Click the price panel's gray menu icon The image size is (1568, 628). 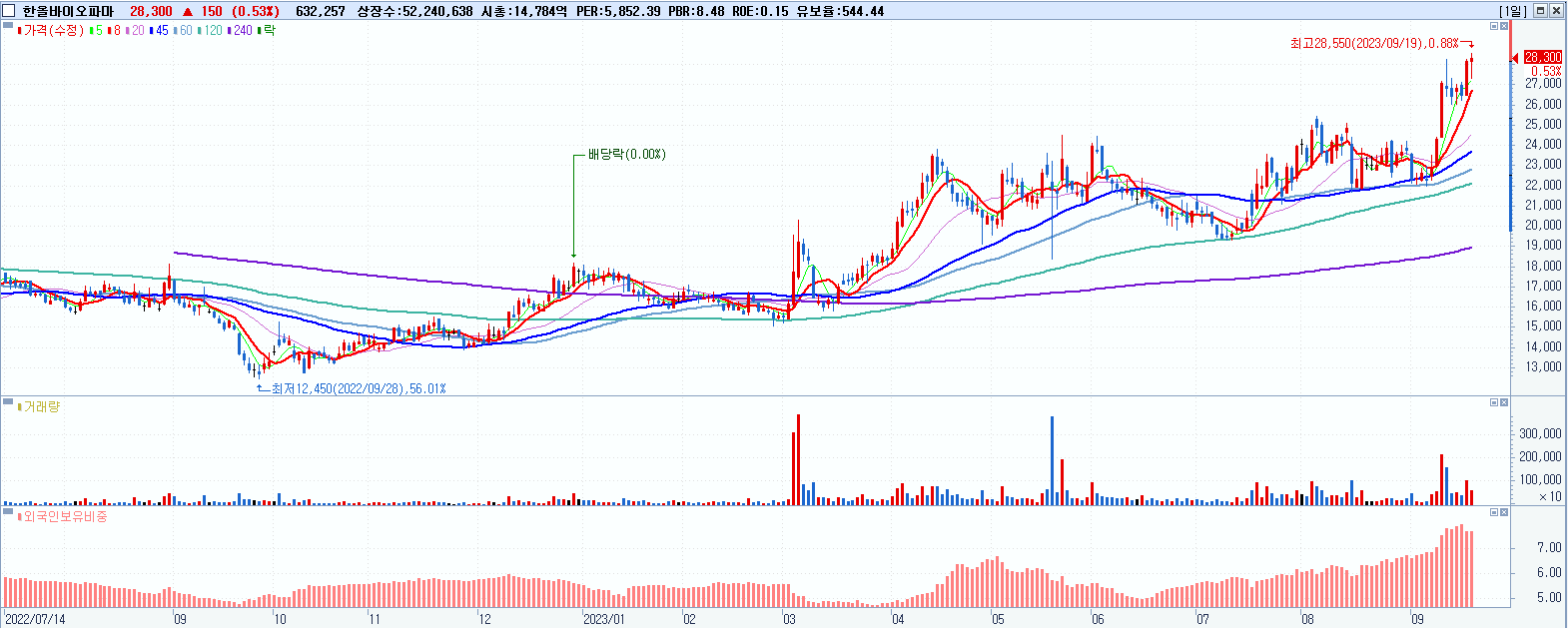pyautogui.click(x=9, y=25)
